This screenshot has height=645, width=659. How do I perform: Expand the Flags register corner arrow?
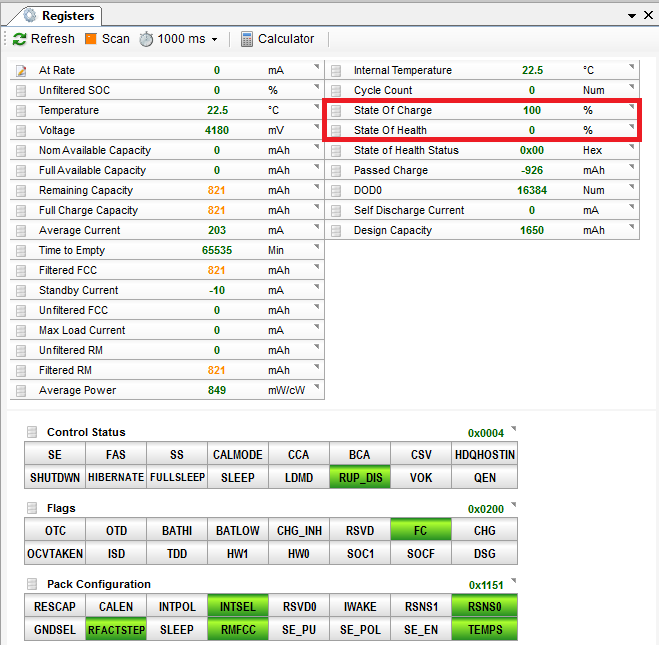coord(513,505)
